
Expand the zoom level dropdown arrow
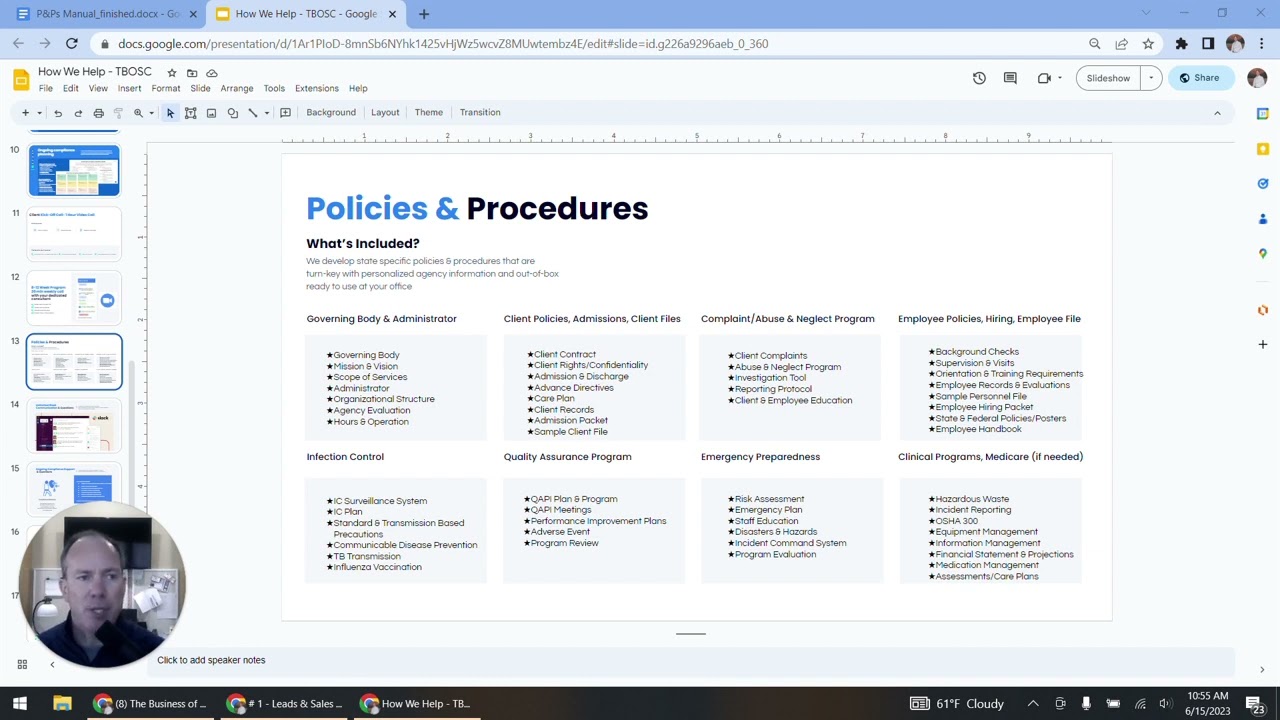pos(151,113)
